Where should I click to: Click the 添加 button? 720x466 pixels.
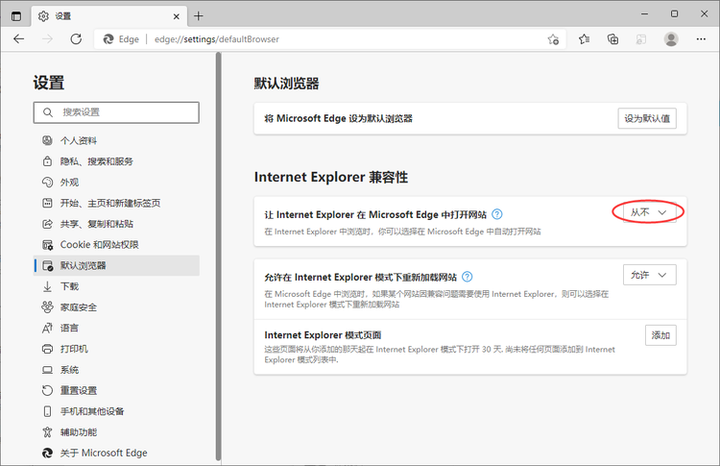pyautogui.click(x=660, y=335)
